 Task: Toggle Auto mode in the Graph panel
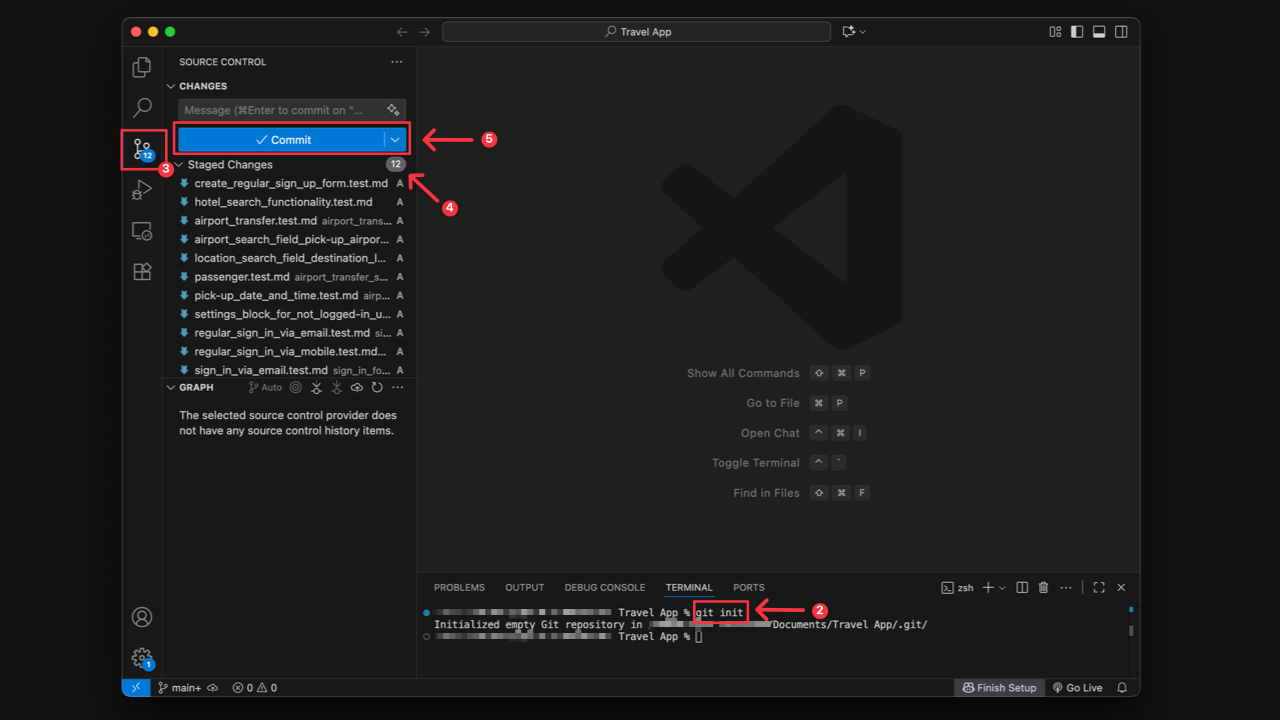(x=264, y=387)
